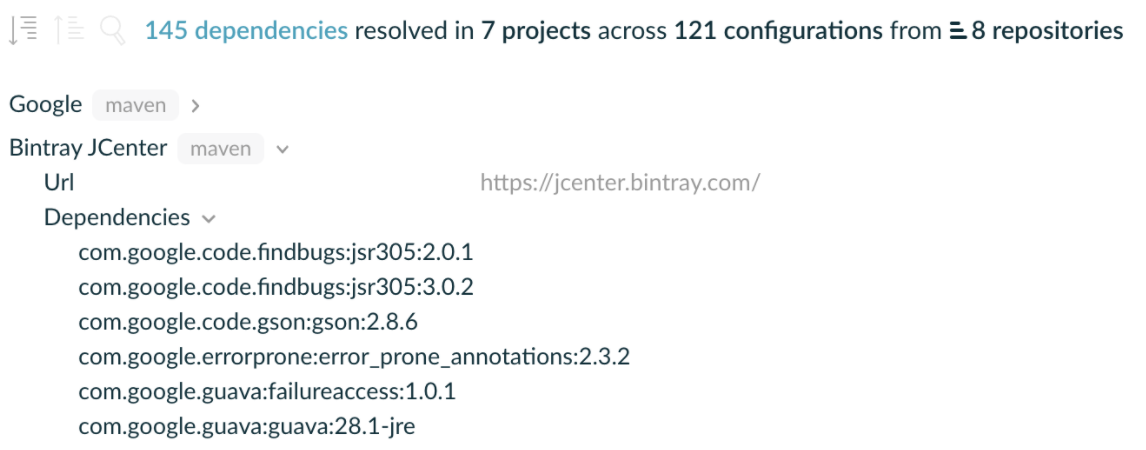Collapse the Dependencies list chevron
Screen dimensions: 1146x450
208,218
